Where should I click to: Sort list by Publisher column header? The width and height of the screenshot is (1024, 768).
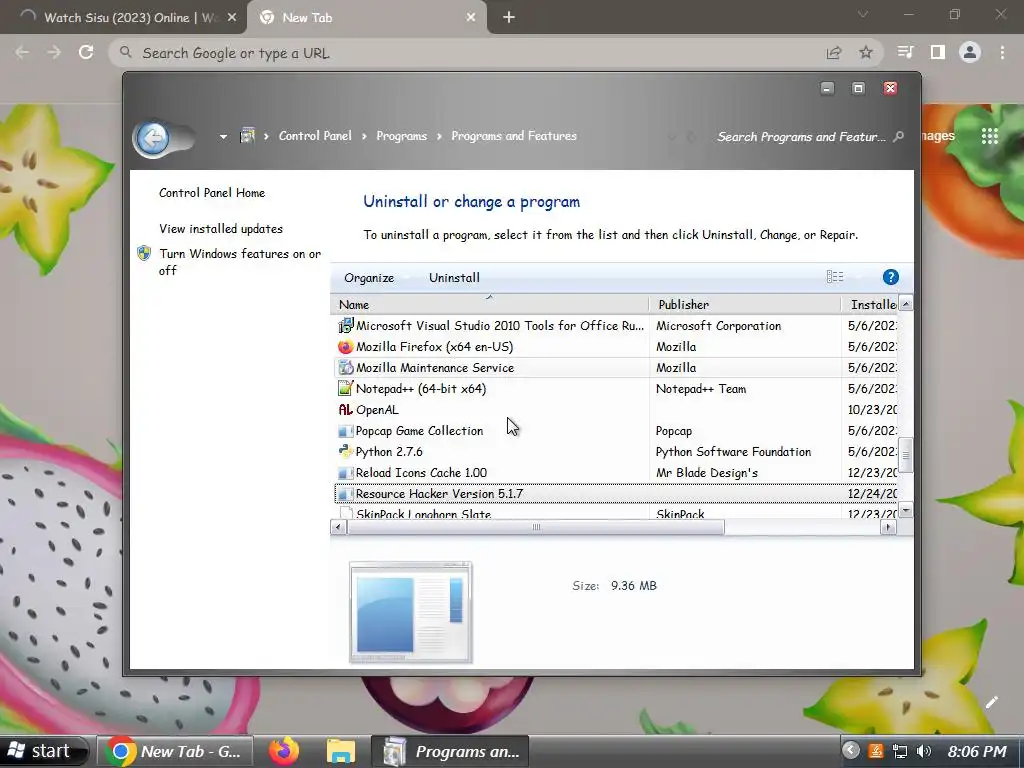745,304
